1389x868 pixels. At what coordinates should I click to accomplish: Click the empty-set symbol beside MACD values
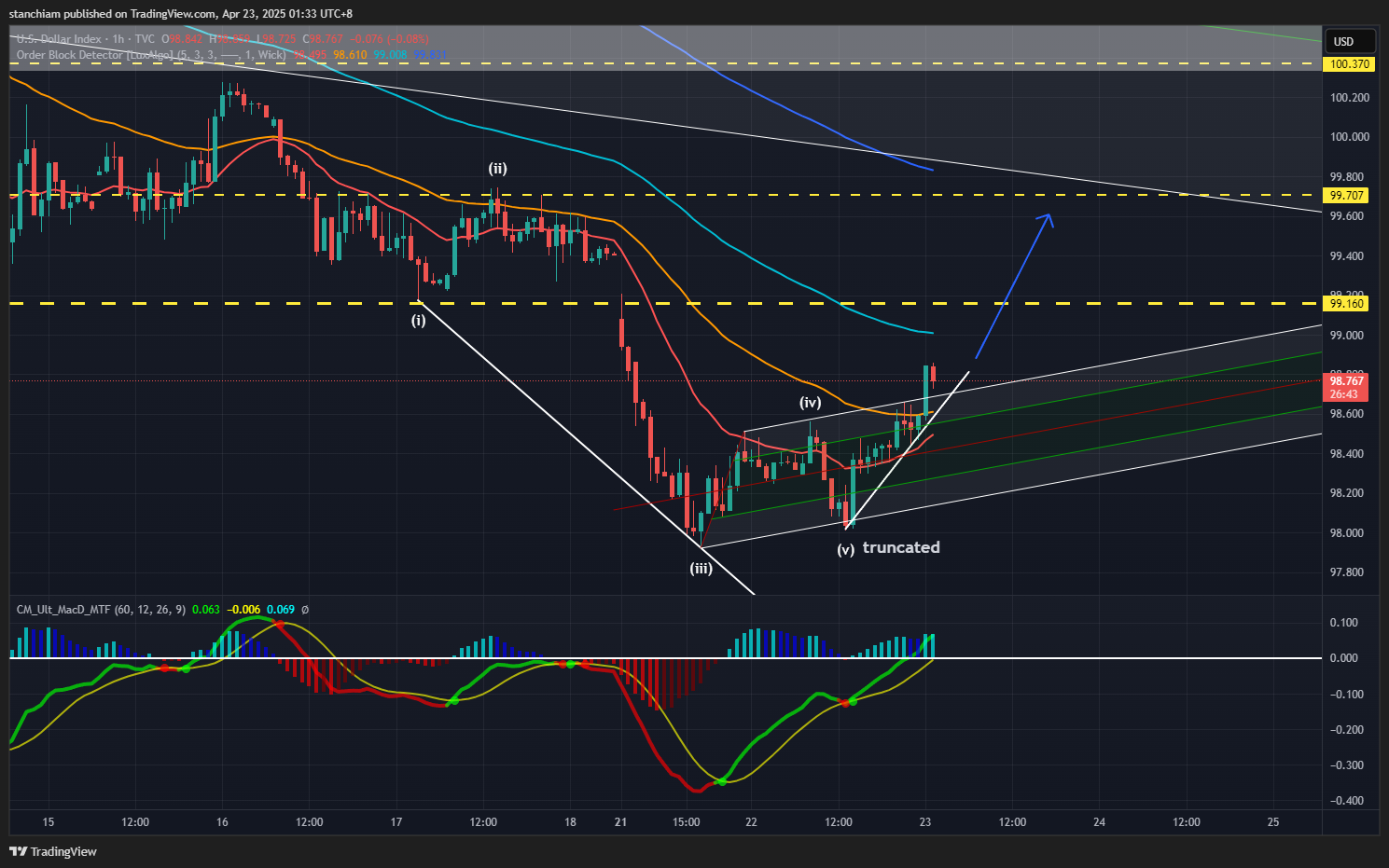[305, 610]
